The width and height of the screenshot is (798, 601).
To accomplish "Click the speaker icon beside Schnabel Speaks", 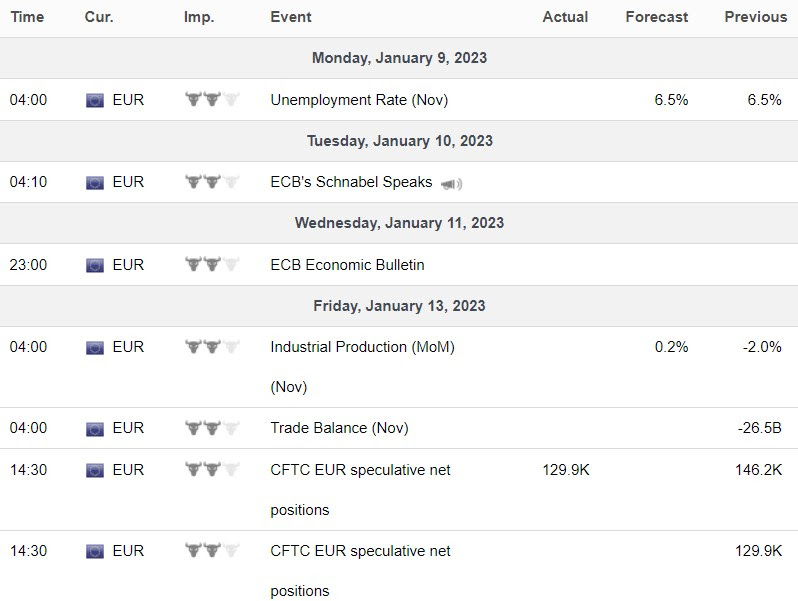I will point(451,183).
